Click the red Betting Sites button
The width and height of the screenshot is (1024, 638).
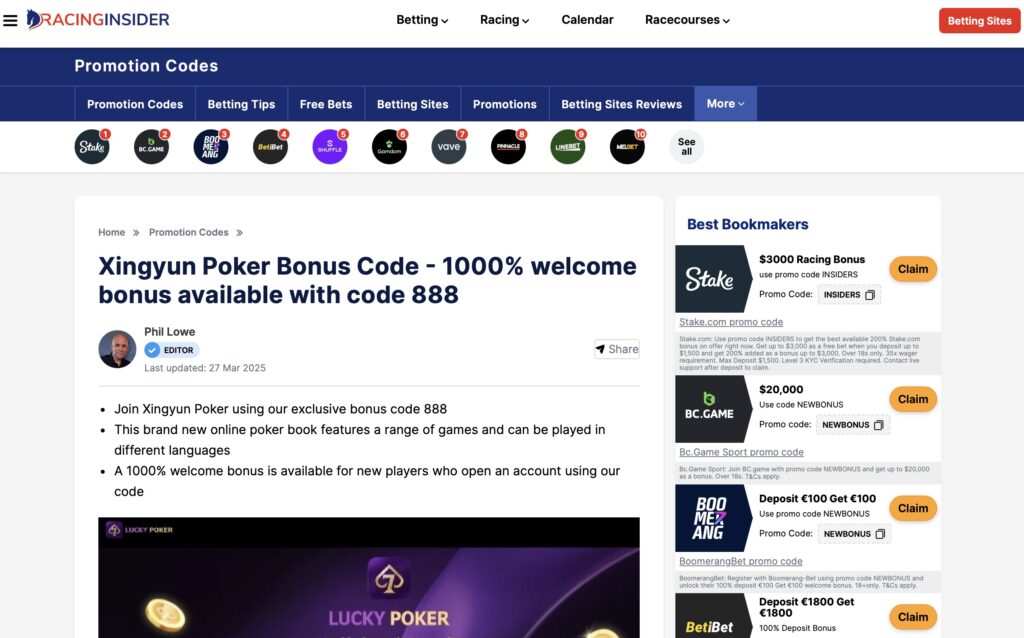click(x=979, y=21)
